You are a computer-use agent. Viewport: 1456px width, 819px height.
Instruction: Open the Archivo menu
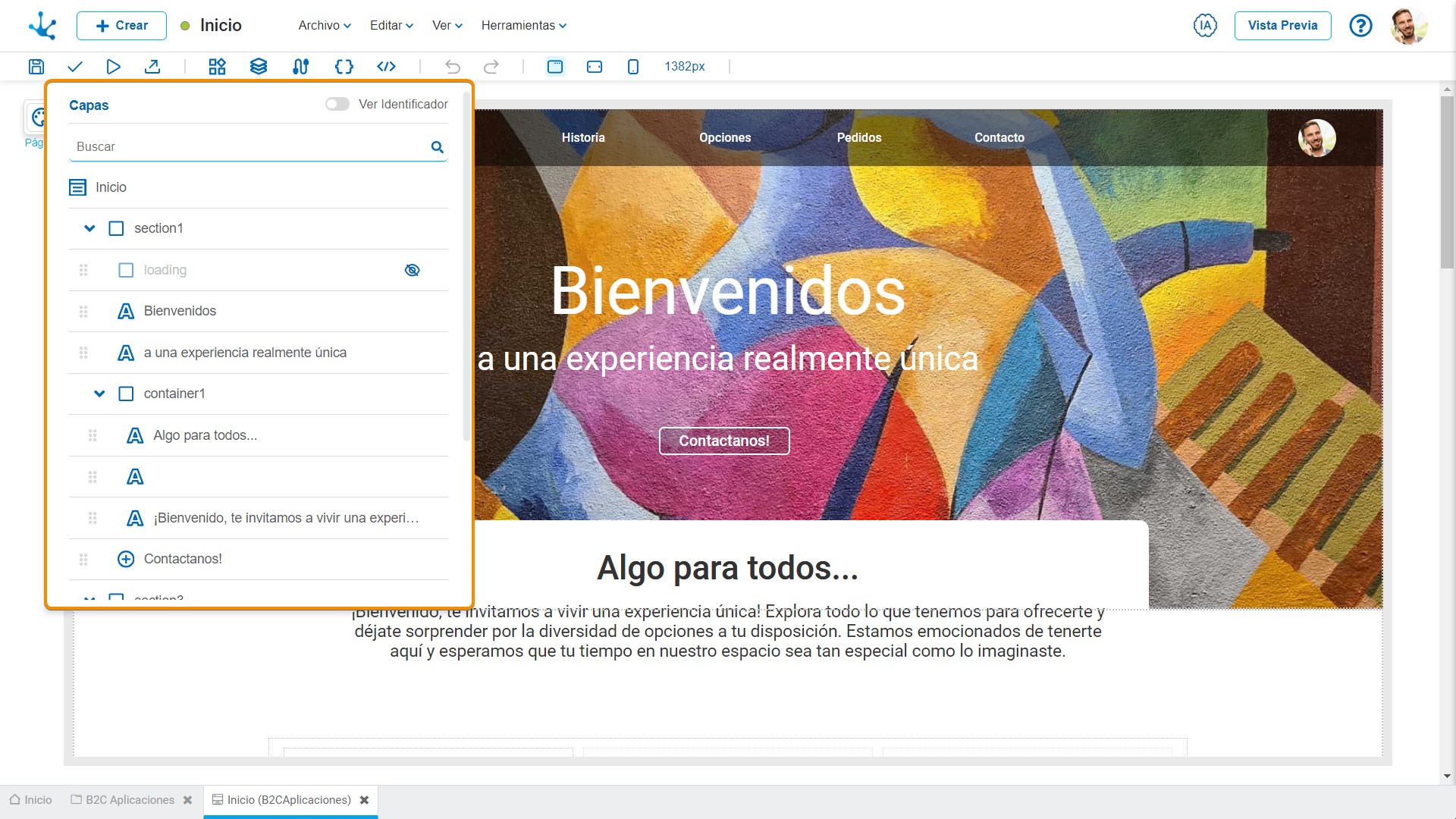[x=325, y=25]
